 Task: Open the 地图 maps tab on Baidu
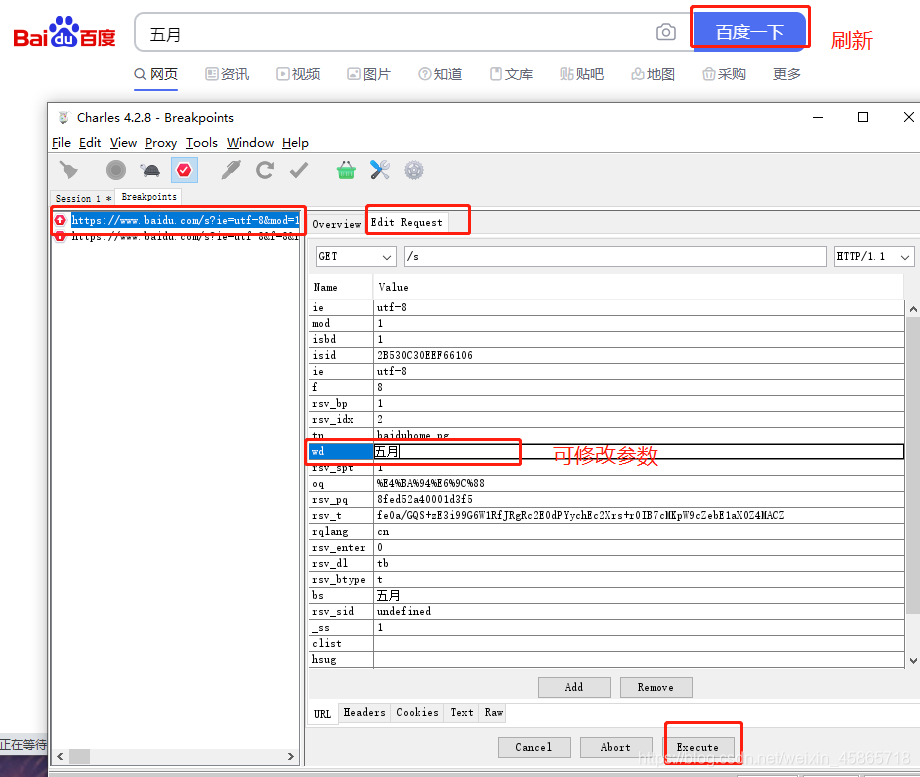tap(653, 74)
